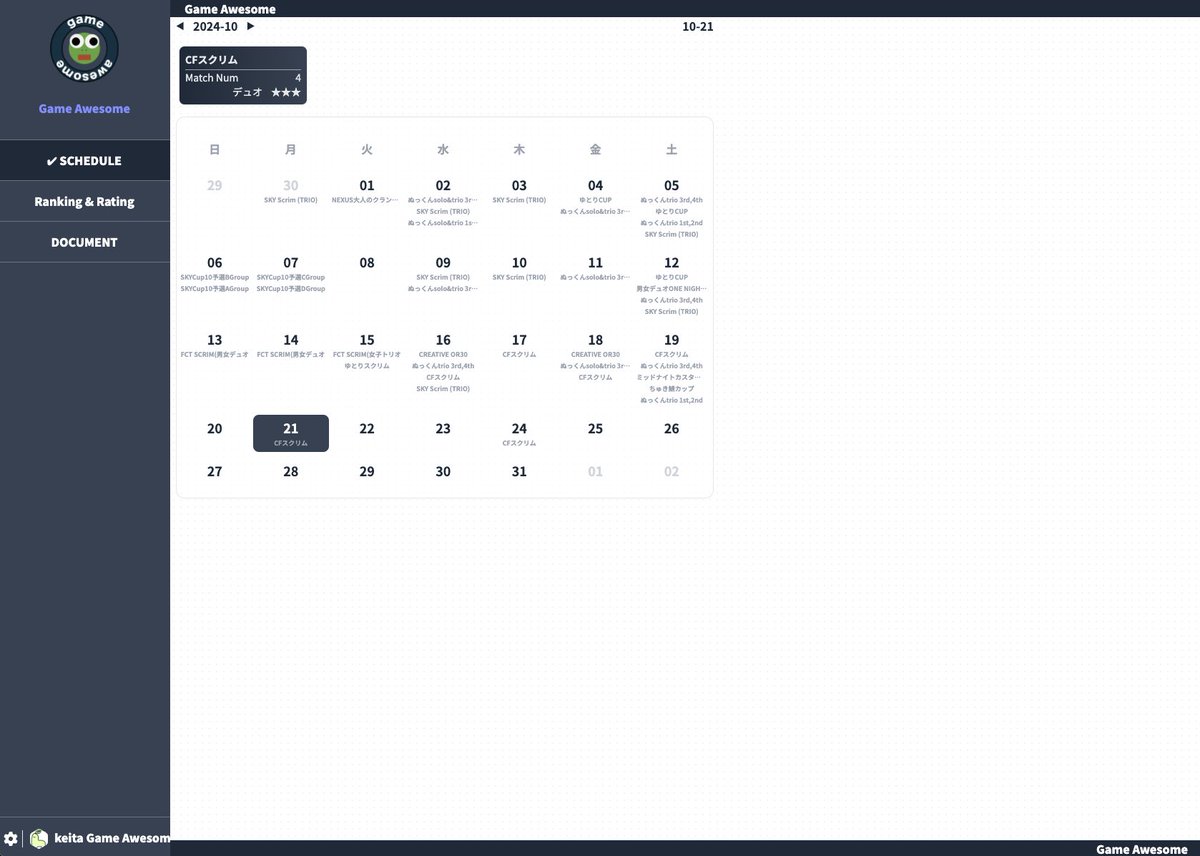Click SKYCup10予選CGroup on day 07
This screenshot has width=1200, height=856.
click(291, 277)
